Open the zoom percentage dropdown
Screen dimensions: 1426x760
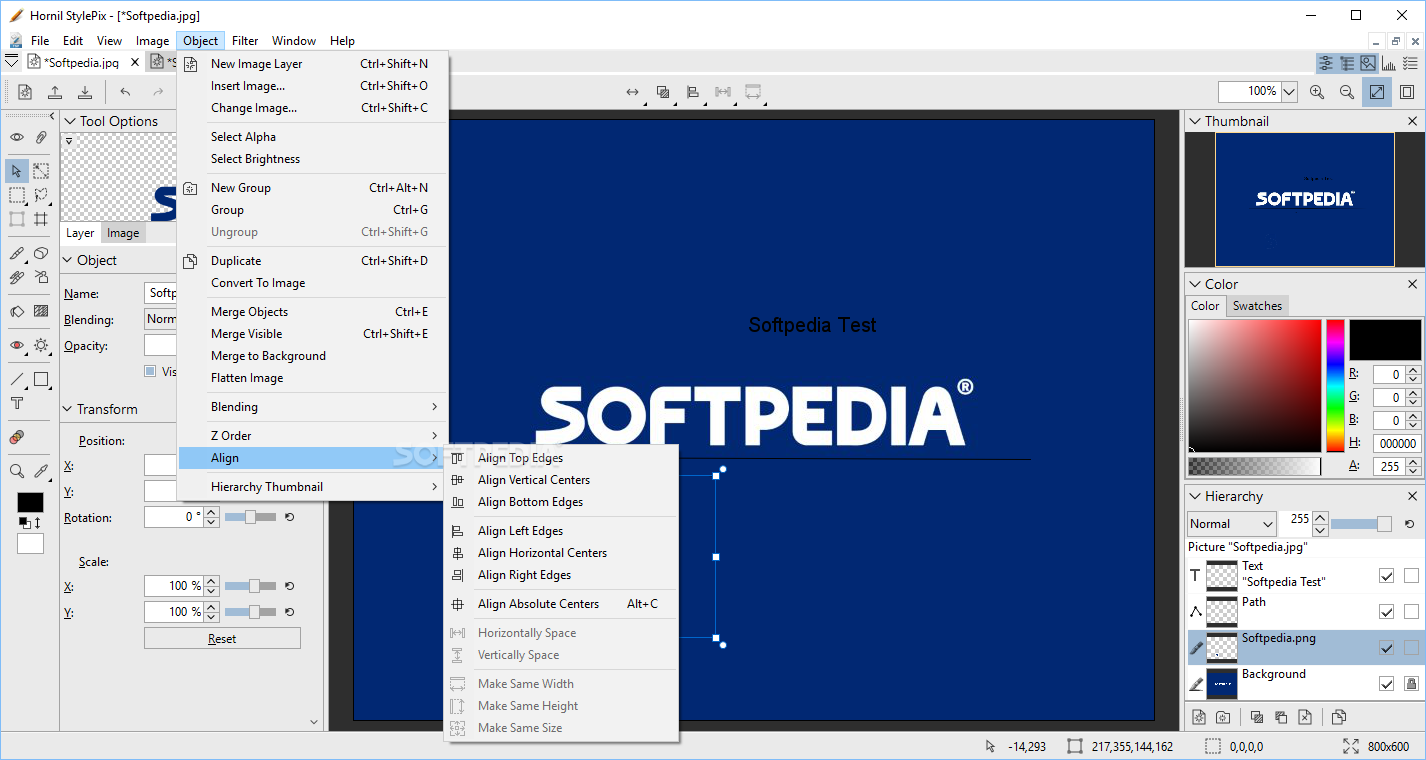[x=1289, y=92]
